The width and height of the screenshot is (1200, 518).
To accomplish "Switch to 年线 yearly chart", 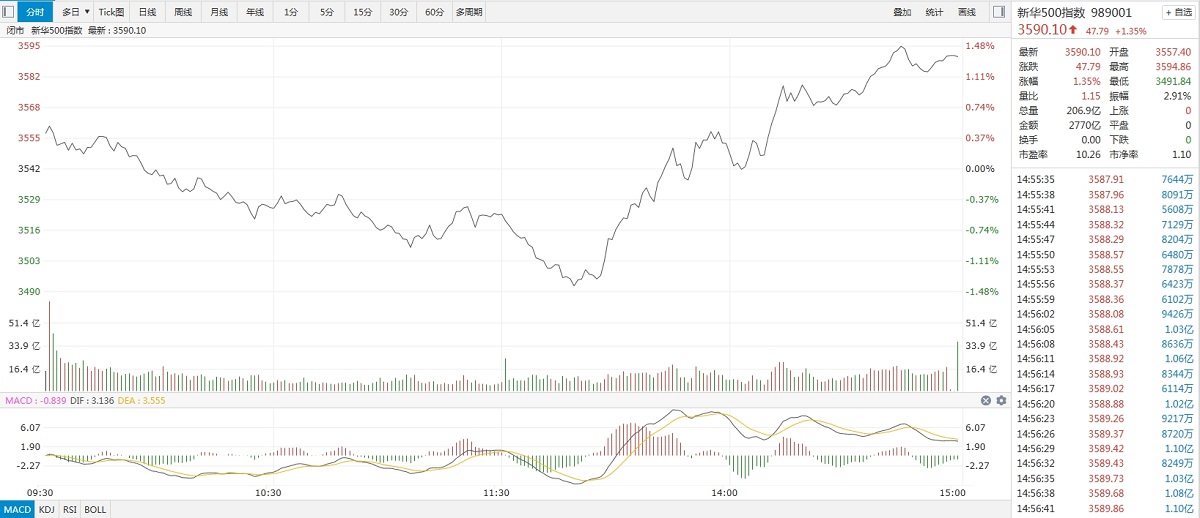I will click(255, 12).
